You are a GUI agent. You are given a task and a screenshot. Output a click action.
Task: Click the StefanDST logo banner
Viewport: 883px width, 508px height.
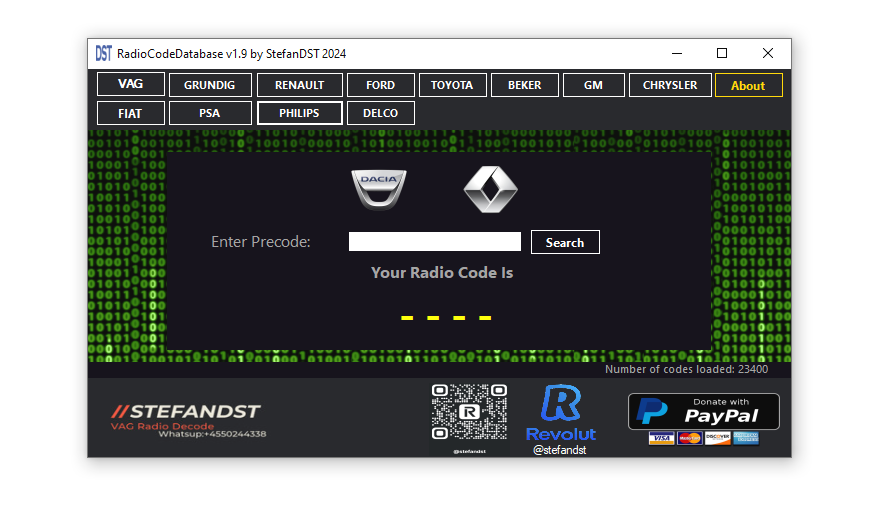(x=188, y=420)
